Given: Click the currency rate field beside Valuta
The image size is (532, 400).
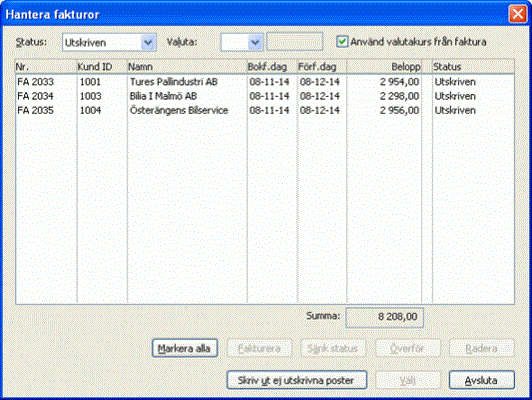Looking at the screenshot, I should 294,42.
